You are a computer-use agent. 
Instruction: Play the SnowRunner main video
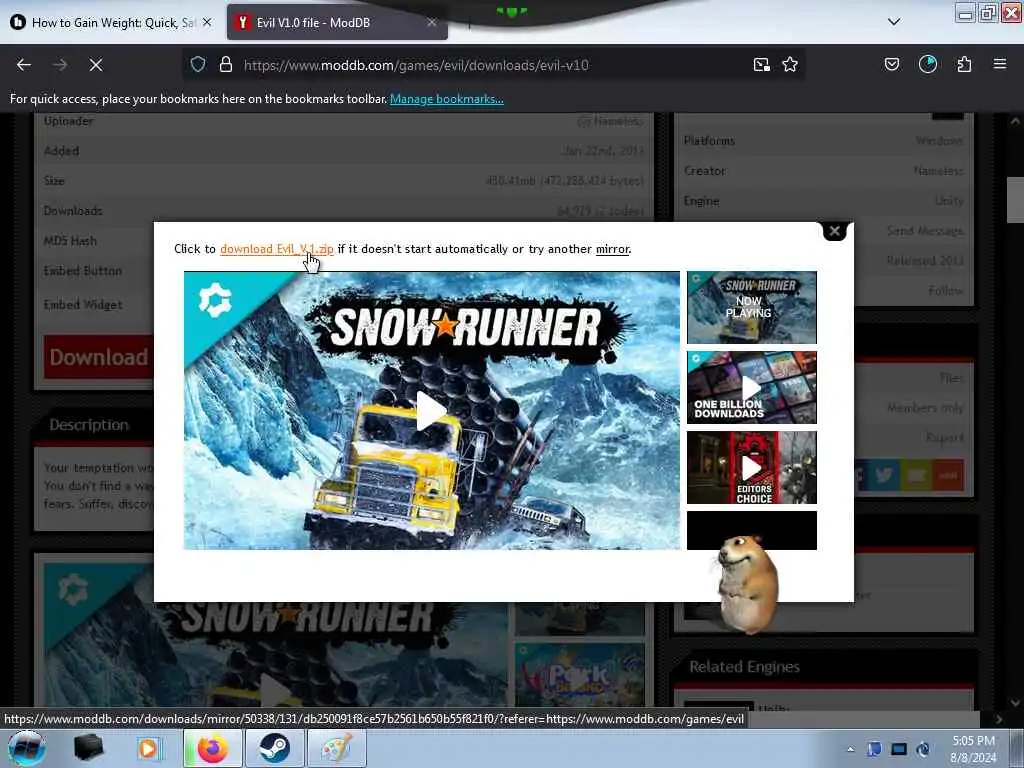click(431, 411)
